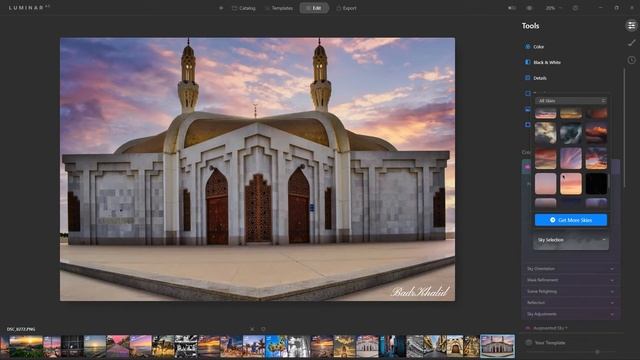
Task: Choose the plain pink gradient sky
Action: click(x=546, y=184)
